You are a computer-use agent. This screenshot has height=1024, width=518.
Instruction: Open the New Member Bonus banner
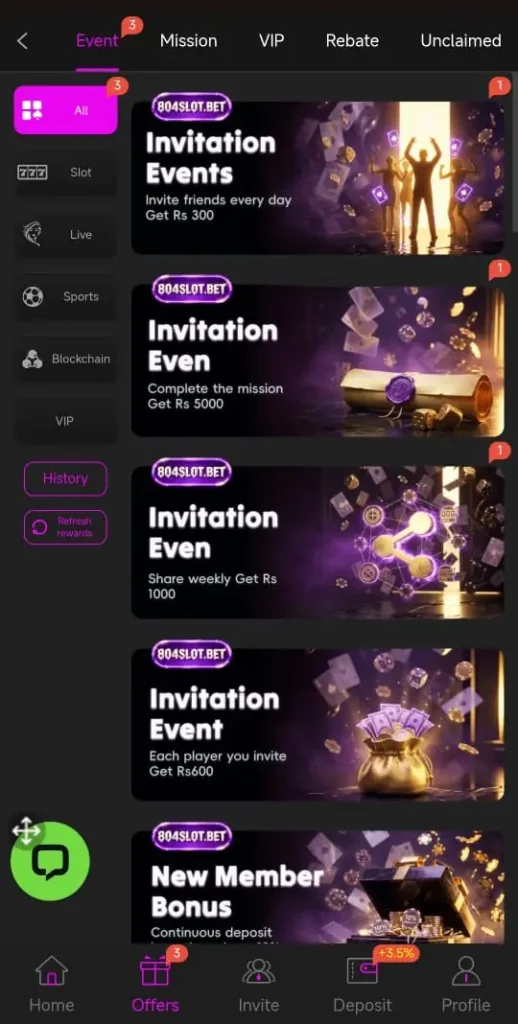[317, 886]
